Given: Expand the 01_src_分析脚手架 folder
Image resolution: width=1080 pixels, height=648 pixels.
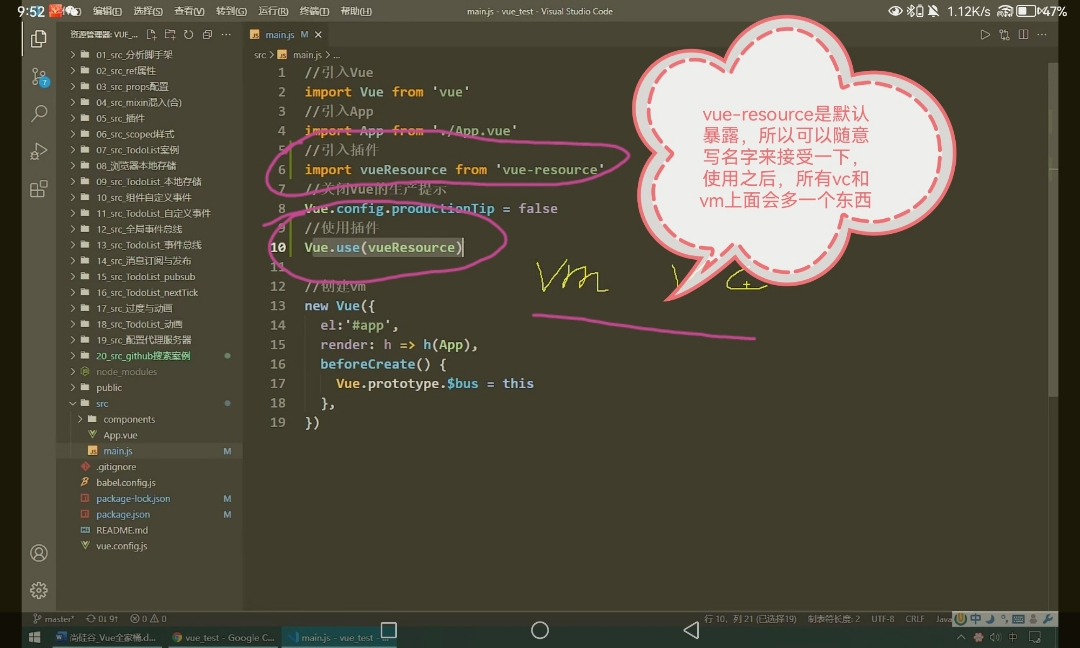Looking at the screenshot, I should click(149, 54).
